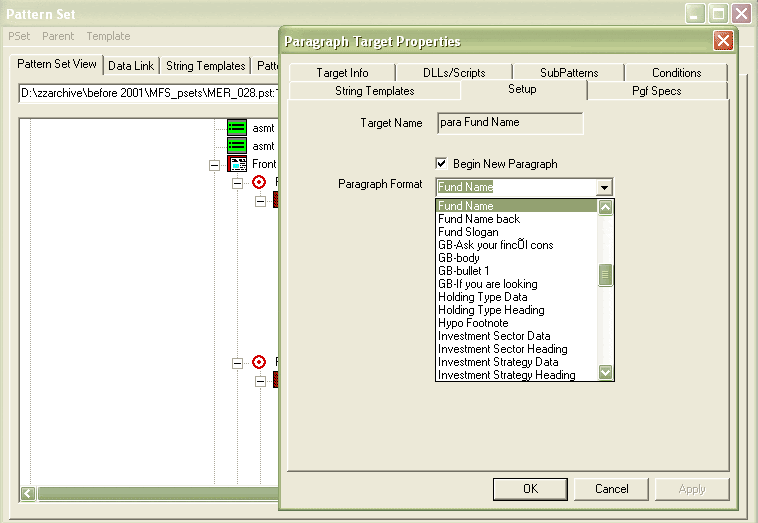Select Investment Strategy Data option
The width and height of the screenshot is (758, 523).
pos(517,362)
